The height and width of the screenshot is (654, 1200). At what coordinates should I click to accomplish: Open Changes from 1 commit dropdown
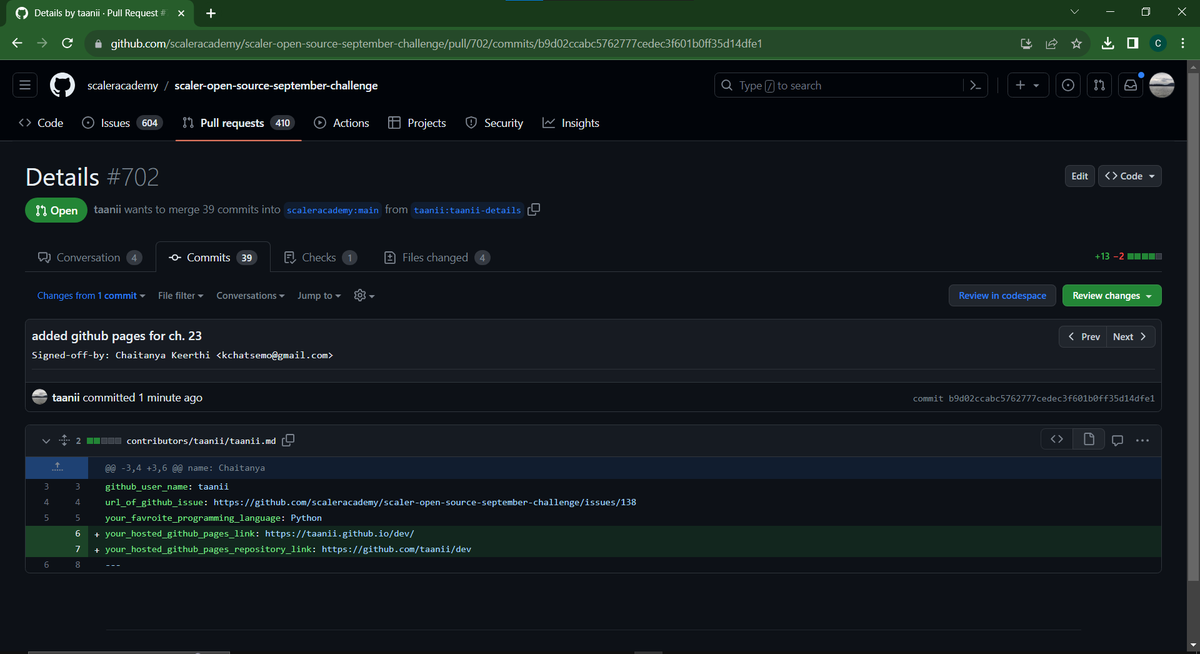[91, 296]
